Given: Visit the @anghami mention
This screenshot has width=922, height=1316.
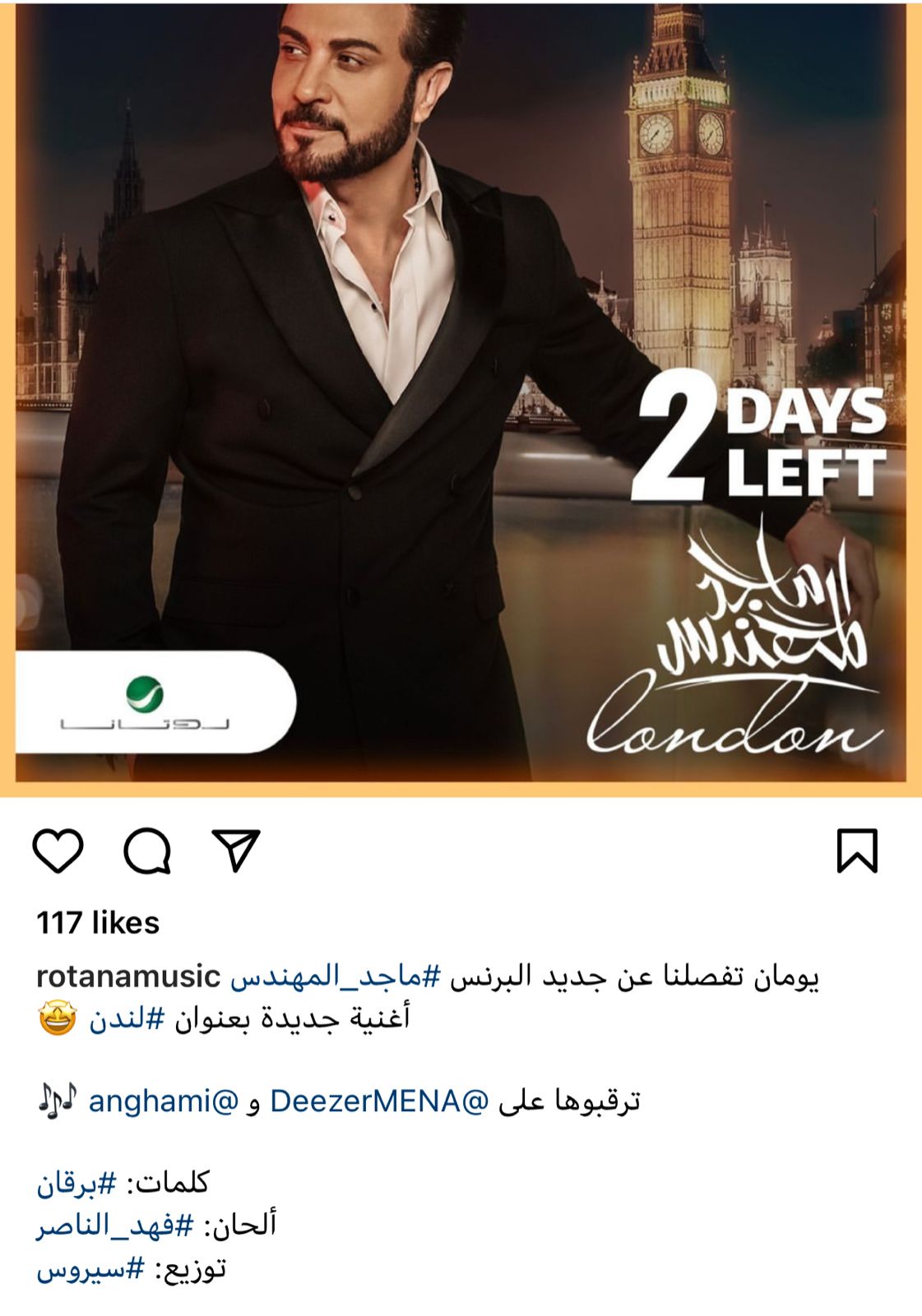Looking at the screenshot, I should coord(163,1101).
